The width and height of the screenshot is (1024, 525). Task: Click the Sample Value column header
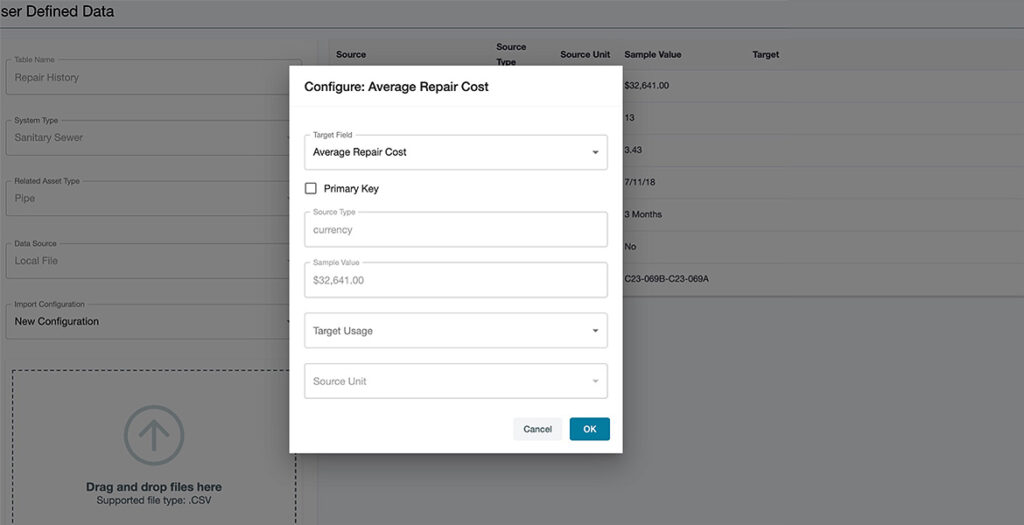652,54
